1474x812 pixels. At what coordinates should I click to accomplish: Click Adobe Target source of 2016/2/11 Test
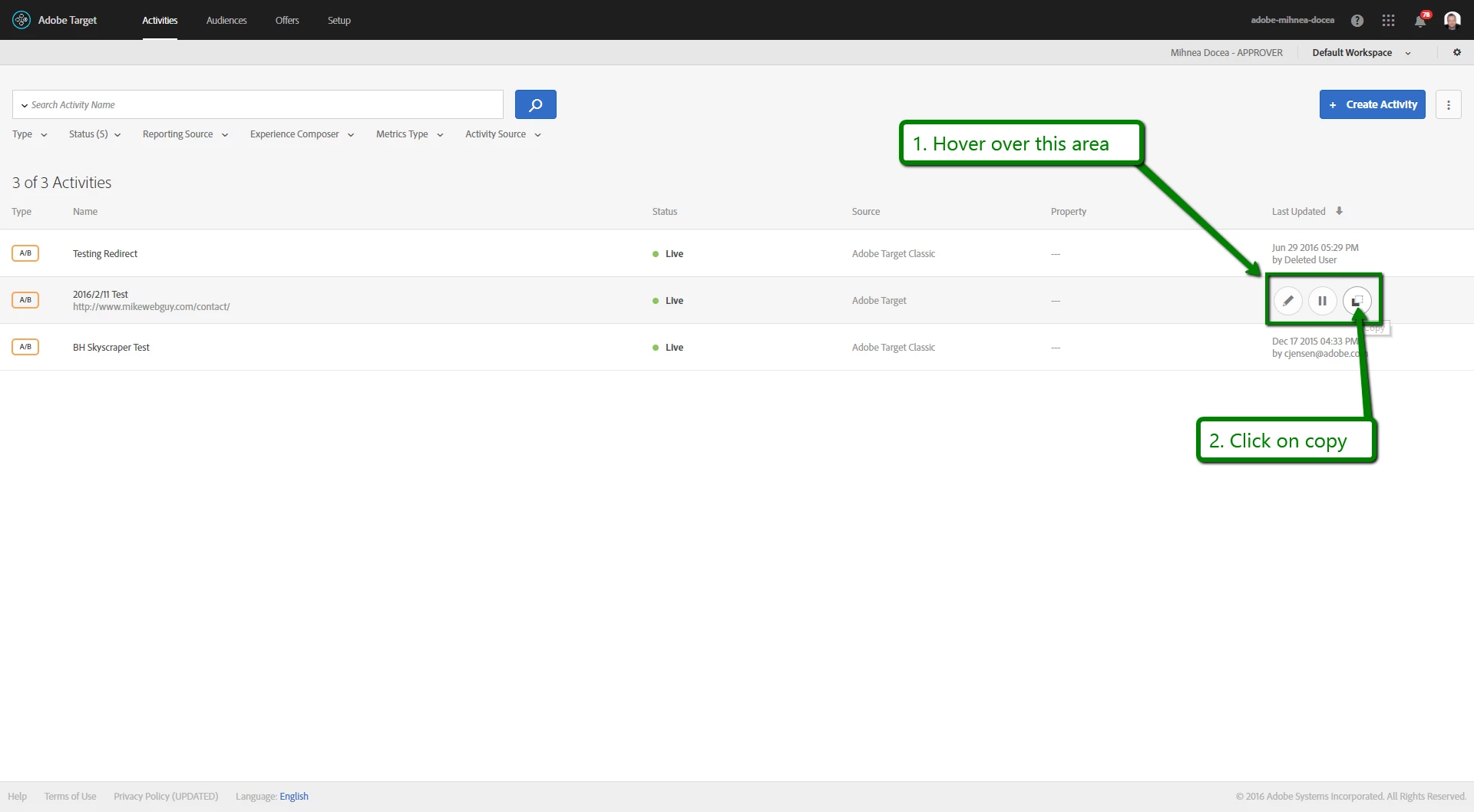pos(879,301)
